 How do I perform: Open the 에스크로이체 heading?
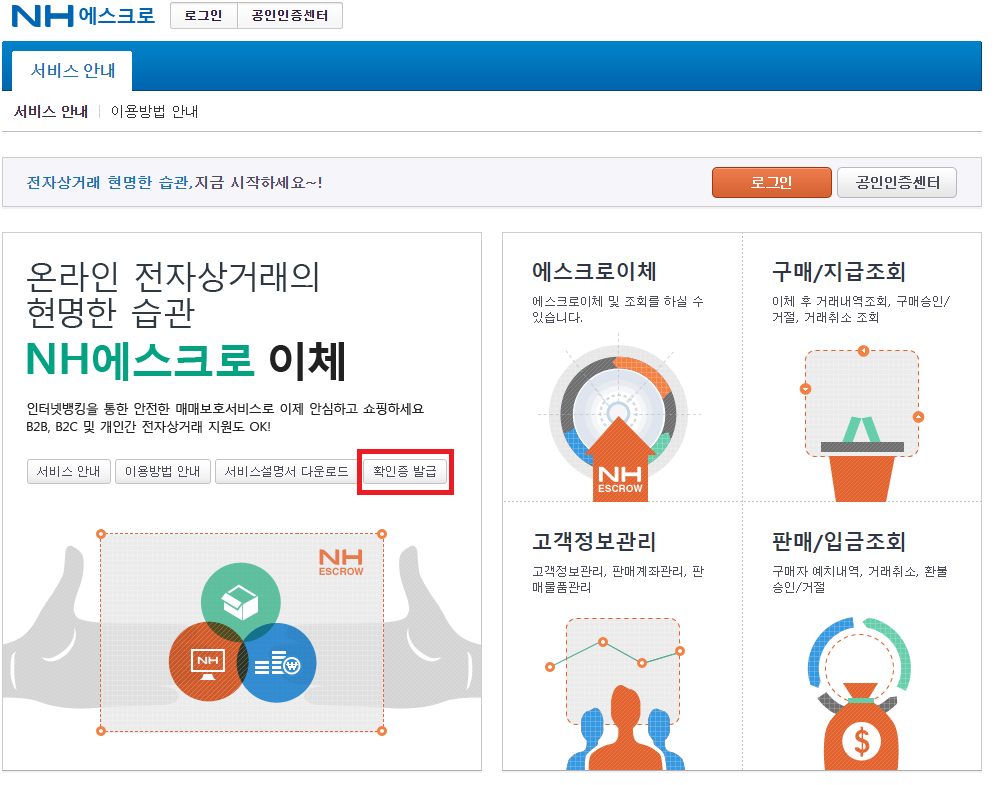594,271
